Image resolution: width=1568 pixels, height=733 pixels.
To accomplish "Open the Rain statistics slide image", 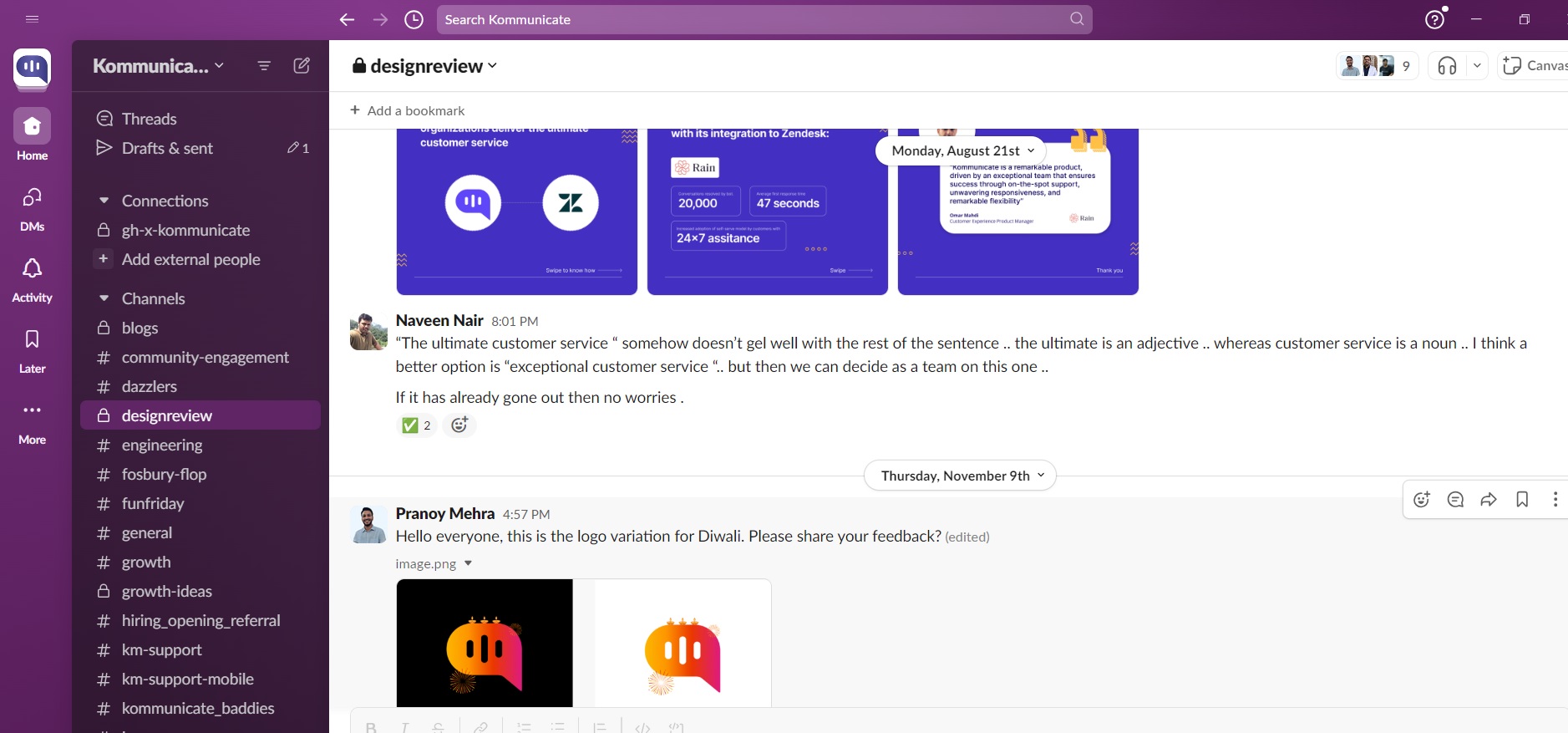I will pyautogui.click(x=768, y=211).
